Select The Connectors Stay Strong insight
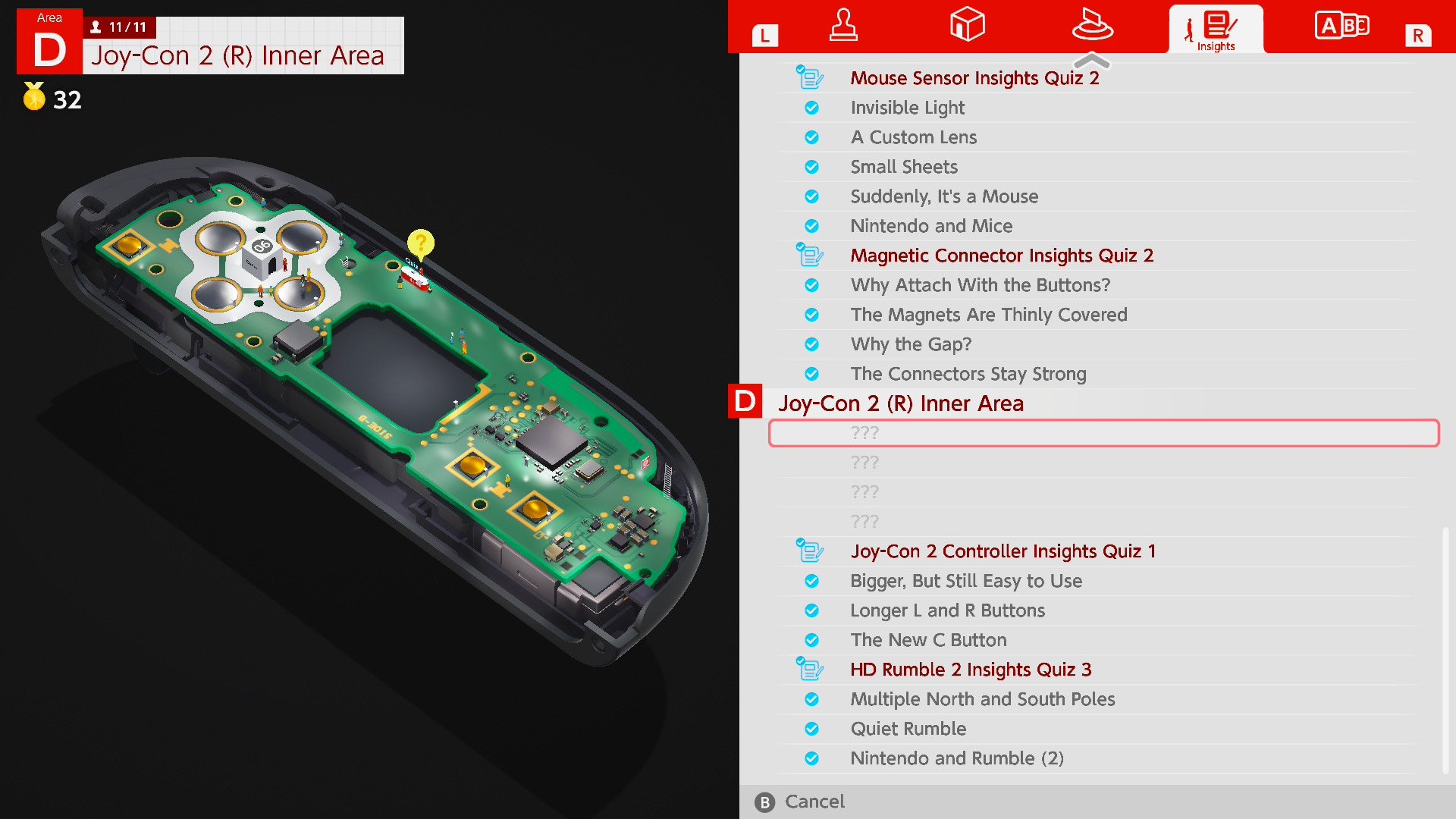 point(968,374)
